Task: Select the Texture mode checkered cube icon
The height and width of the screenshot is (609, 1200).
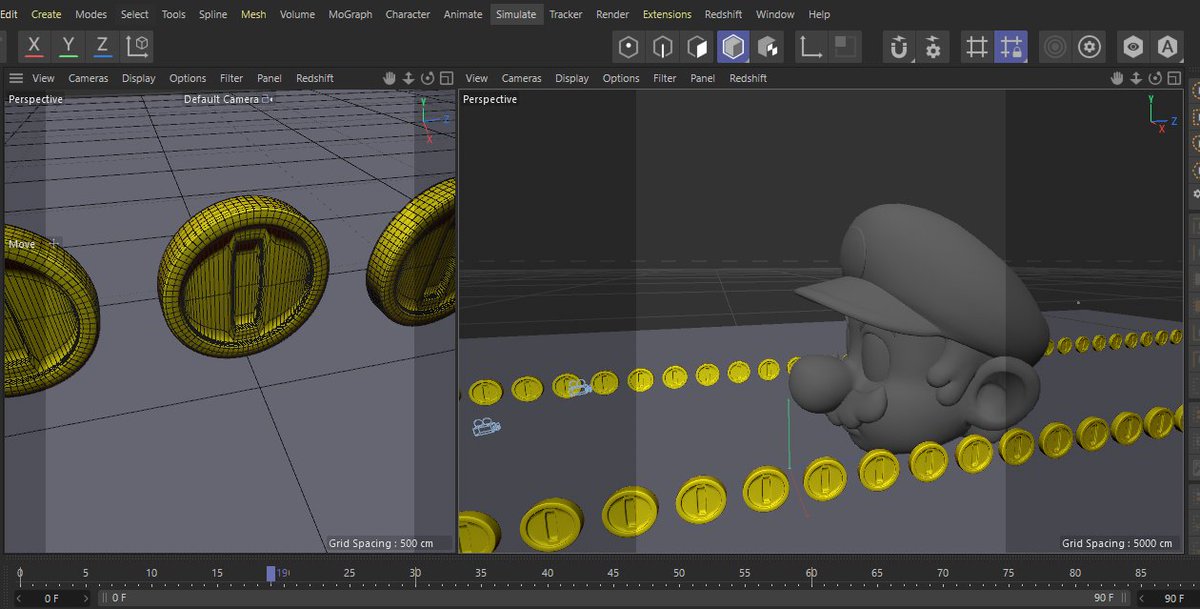Action: [769, 46]
